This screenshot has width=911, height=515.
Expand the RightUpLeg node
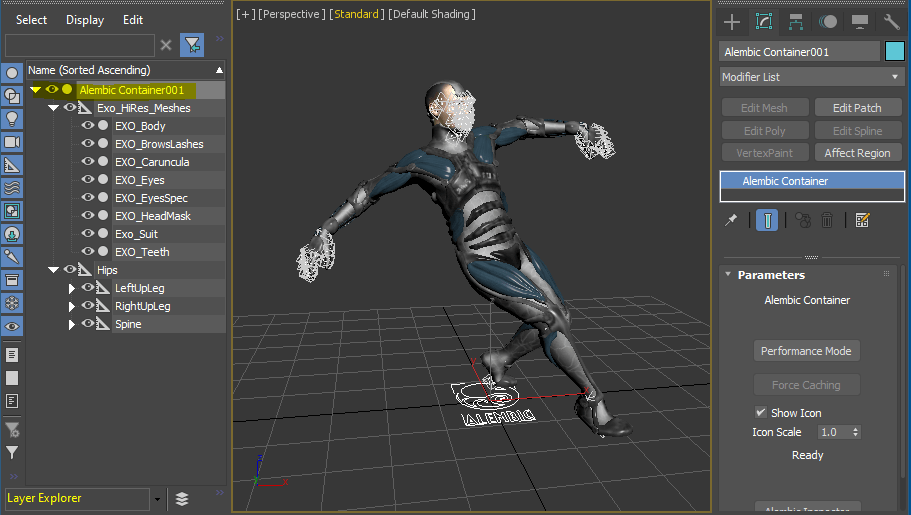pos(71,306)
